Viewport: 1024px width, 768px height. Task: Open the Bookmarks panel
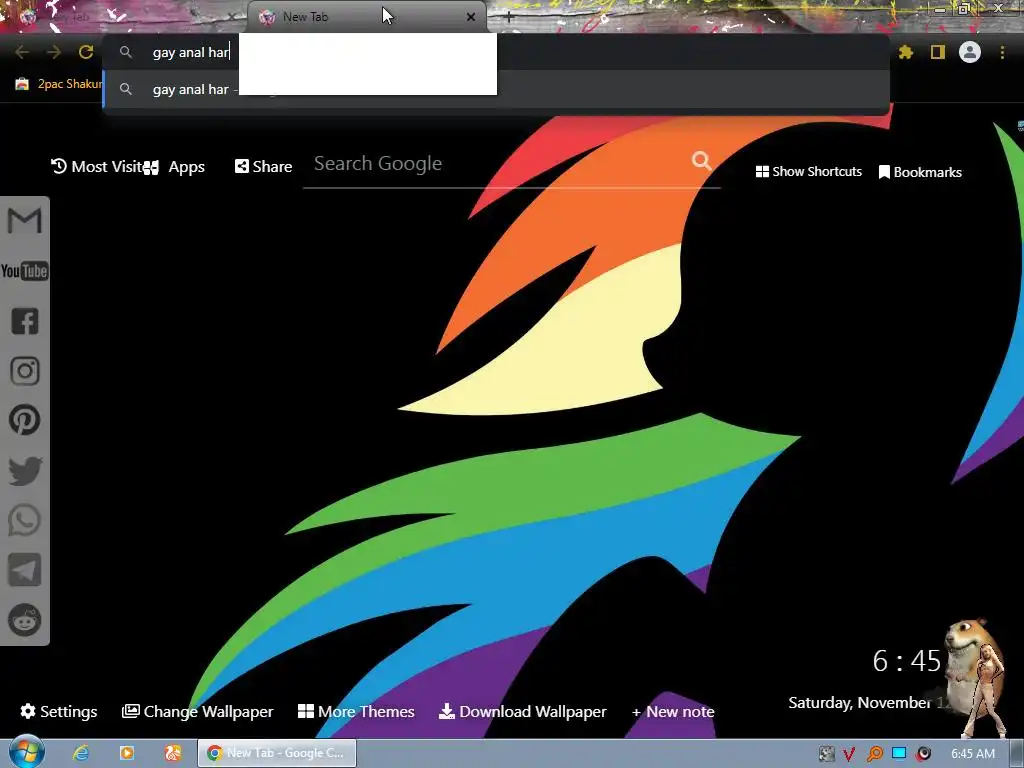[920, 172]
